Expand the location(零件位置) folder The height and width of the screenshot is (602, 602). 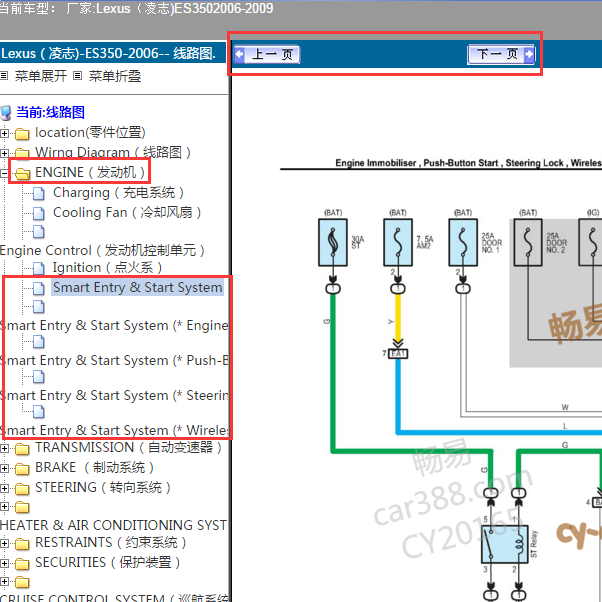click(x=4, y=134)
